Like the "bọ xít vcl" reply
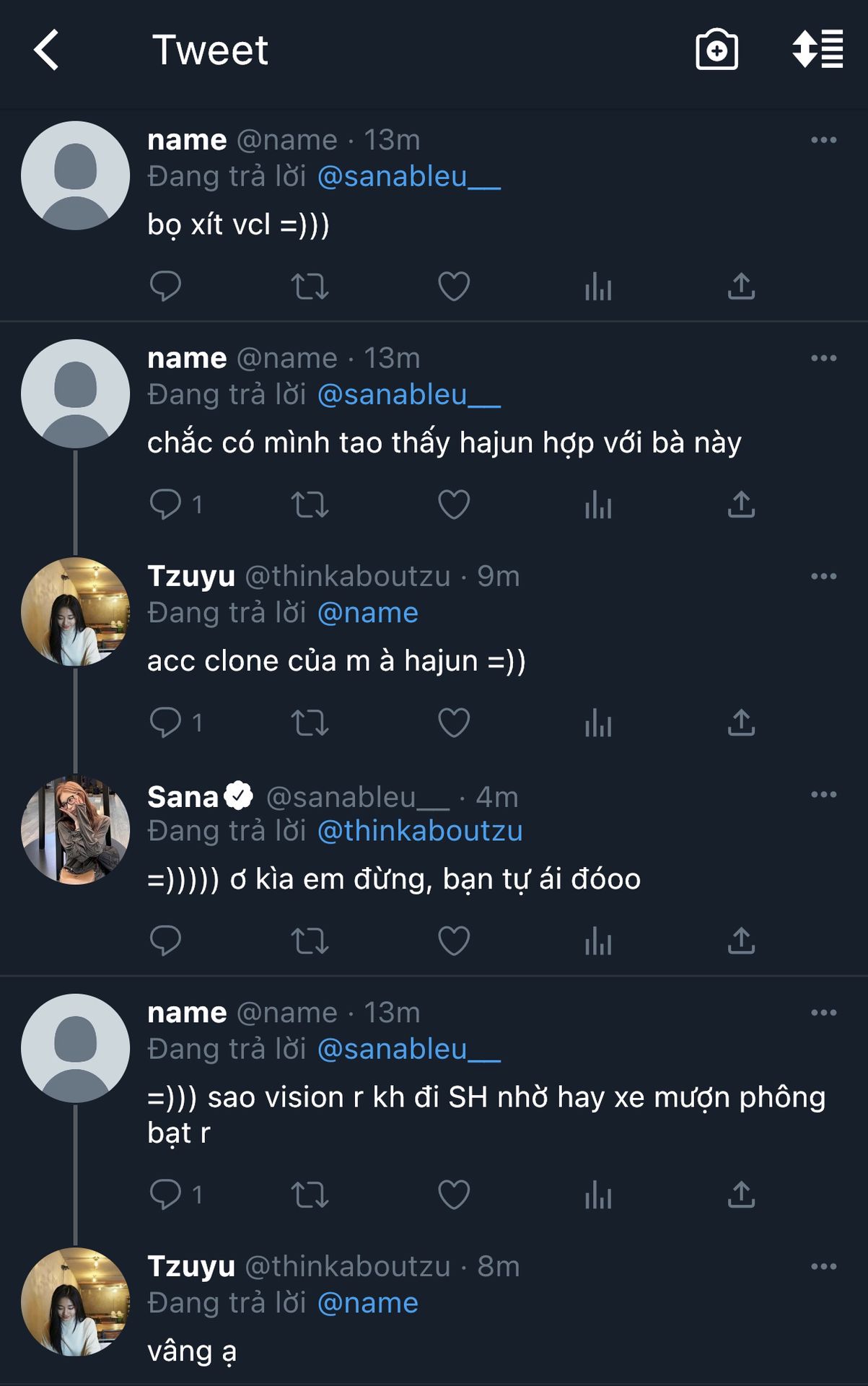Screen dimensions: 868x1386 tap(454, 287)
